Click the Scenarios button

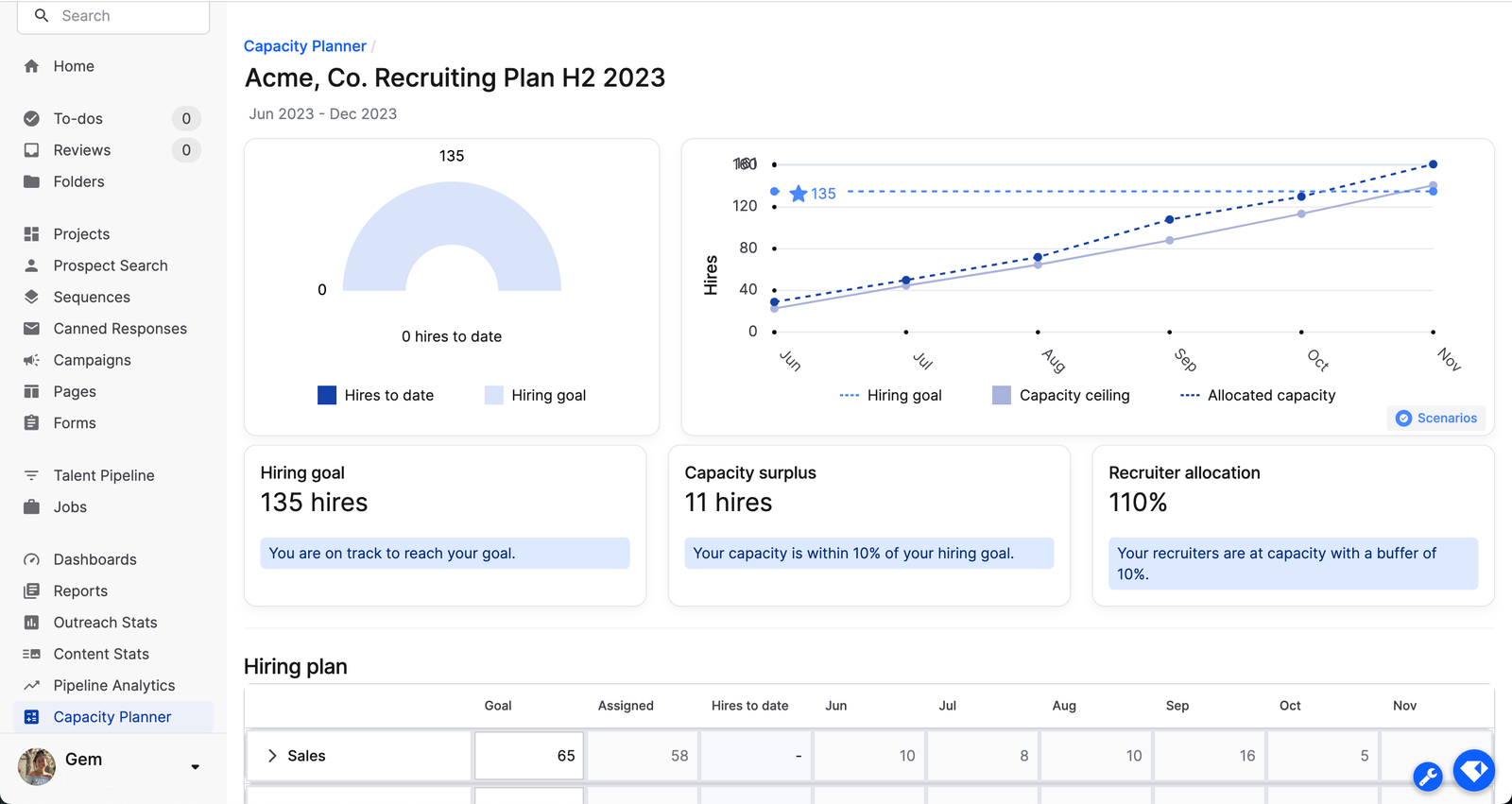tap(1436, 418)
